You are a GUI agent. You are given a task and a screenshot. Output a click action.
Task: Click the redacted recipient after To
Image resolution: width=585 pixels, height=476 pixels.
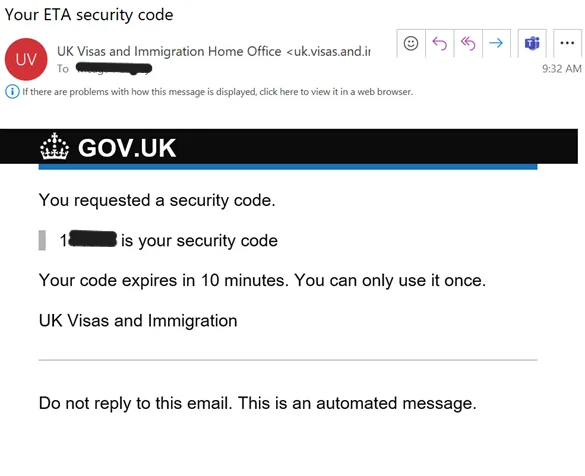[114, 69]
